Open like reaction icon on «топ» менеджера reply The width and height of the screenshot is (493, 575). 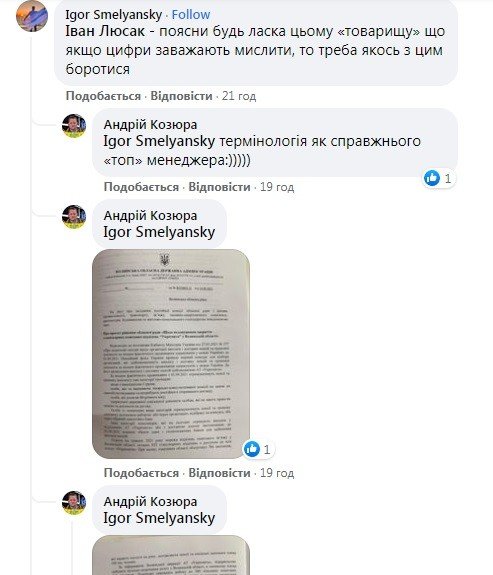click(x=432, y=179)
